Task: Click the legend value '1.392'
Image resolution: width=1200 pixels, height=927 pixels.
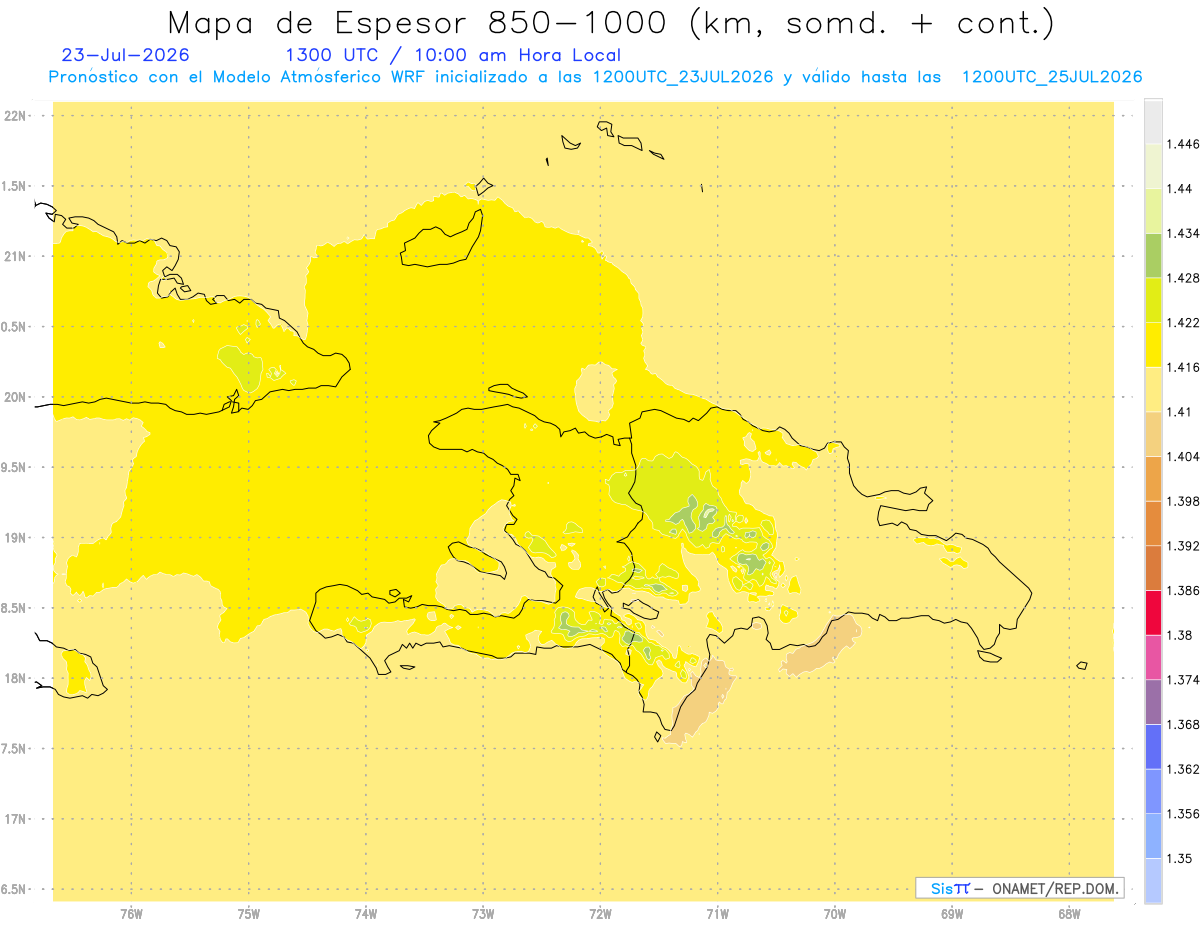Action: tap(1183, 546)
